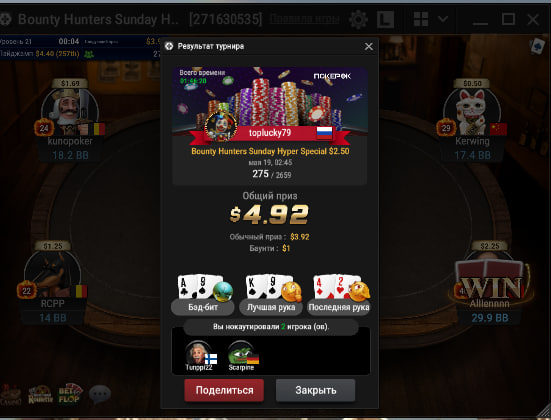Screen dimensions: 551x420
Task: Select the Последняя рука hand card
Action: (339, 295)
